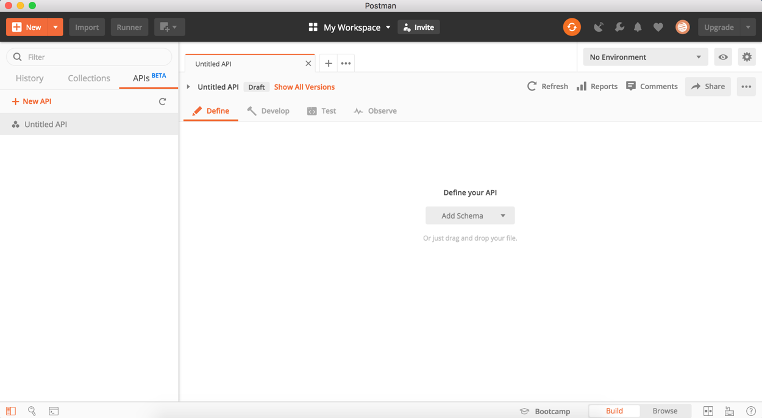The width and height of the screenshot is (762, 418).
Task: Toggle the sidebar visibility icon in status bar
Action: point(11,411)
